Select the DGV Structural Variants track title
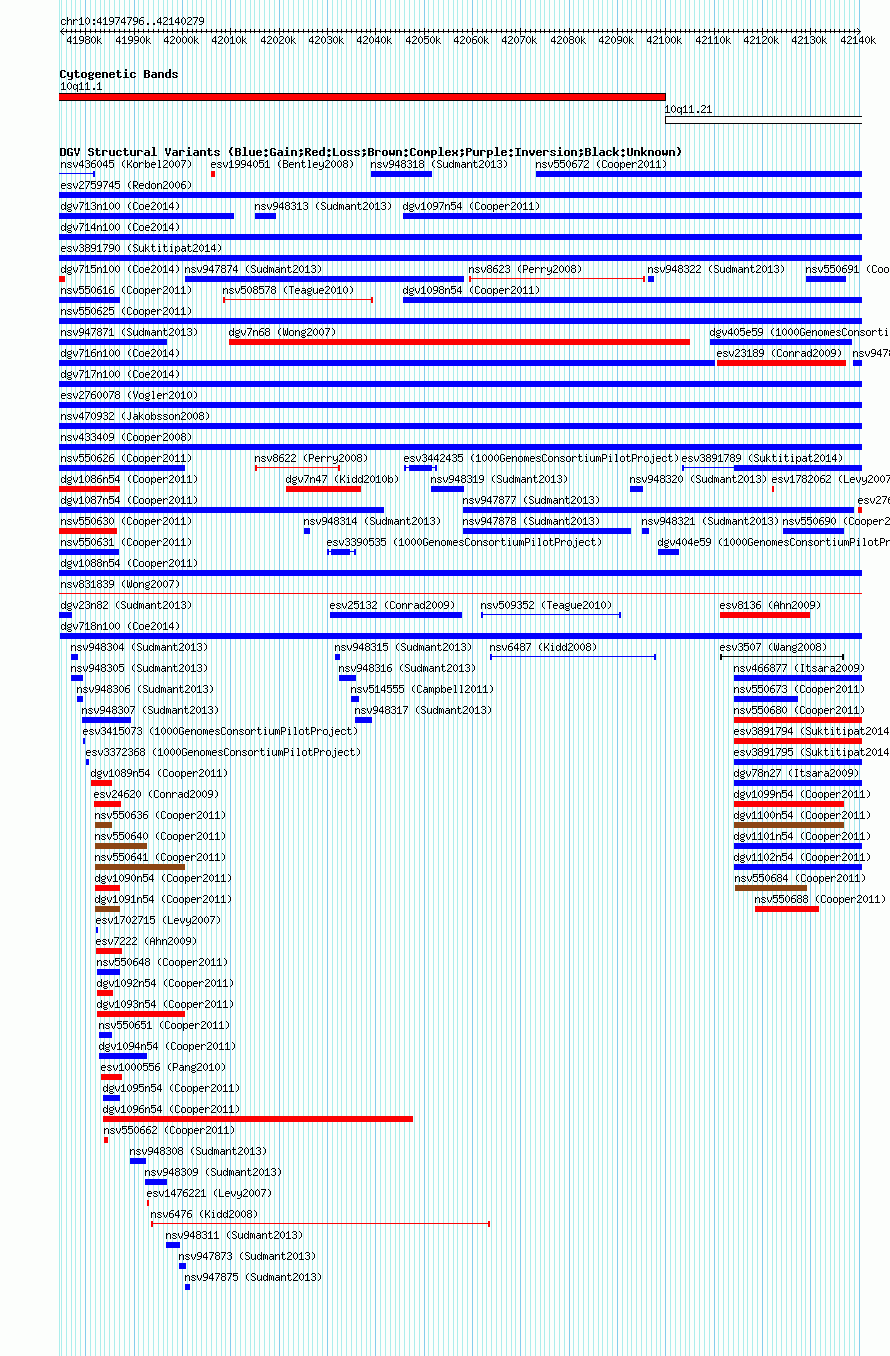 click(x=371, y=152)
